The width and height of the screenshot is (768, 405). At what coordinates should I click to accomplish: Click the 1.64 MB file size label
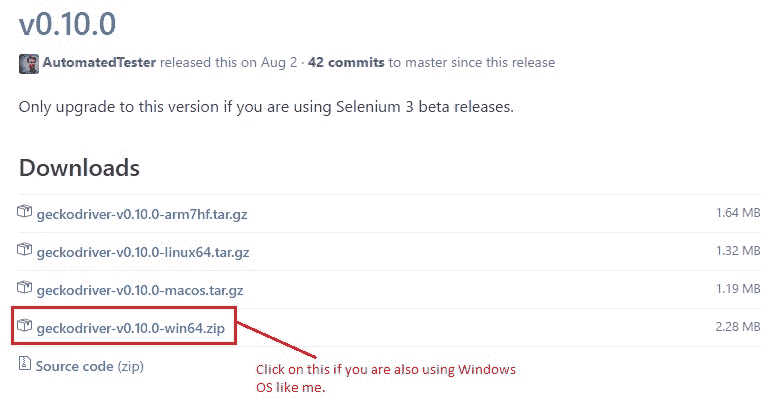pos(738,213)
